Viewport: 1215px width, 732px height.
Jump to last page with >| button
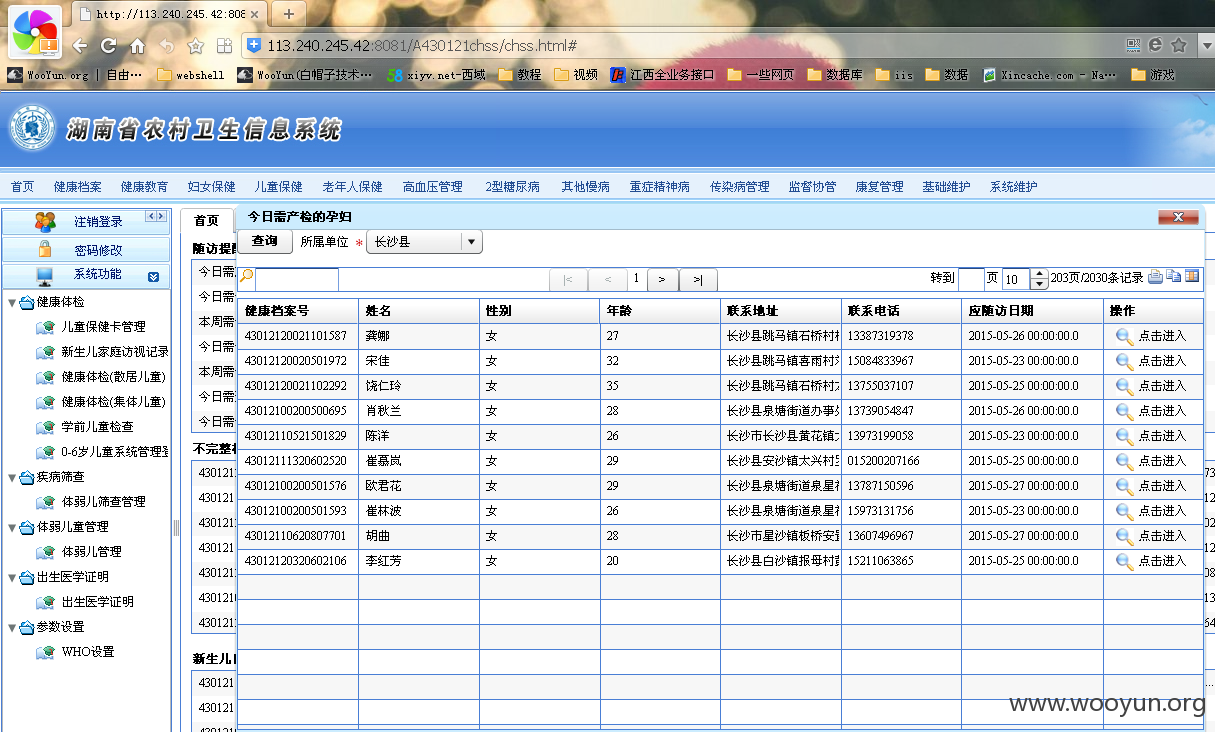[698, 280]
